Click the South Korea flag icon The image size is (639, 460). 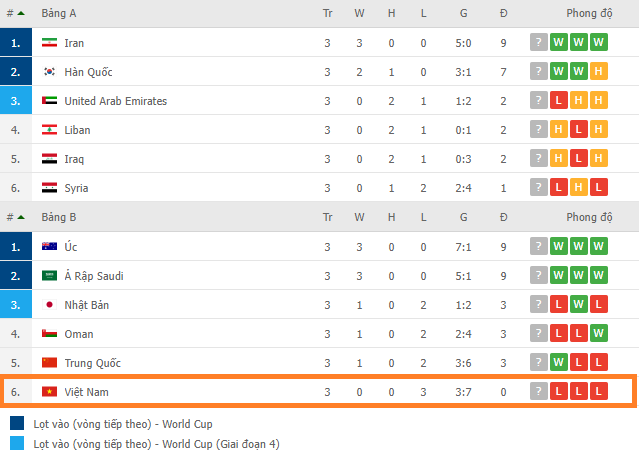[49, 72]
